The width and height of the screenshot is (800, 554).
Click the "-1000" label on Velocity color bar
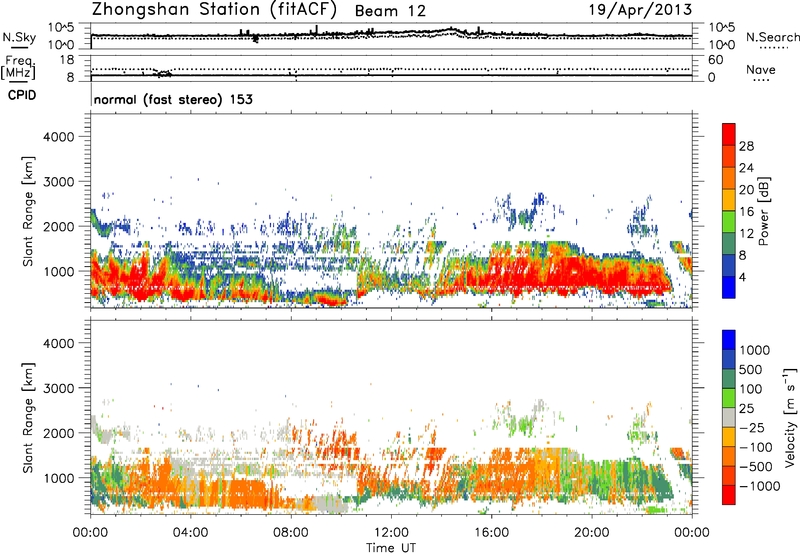[759, 486]
